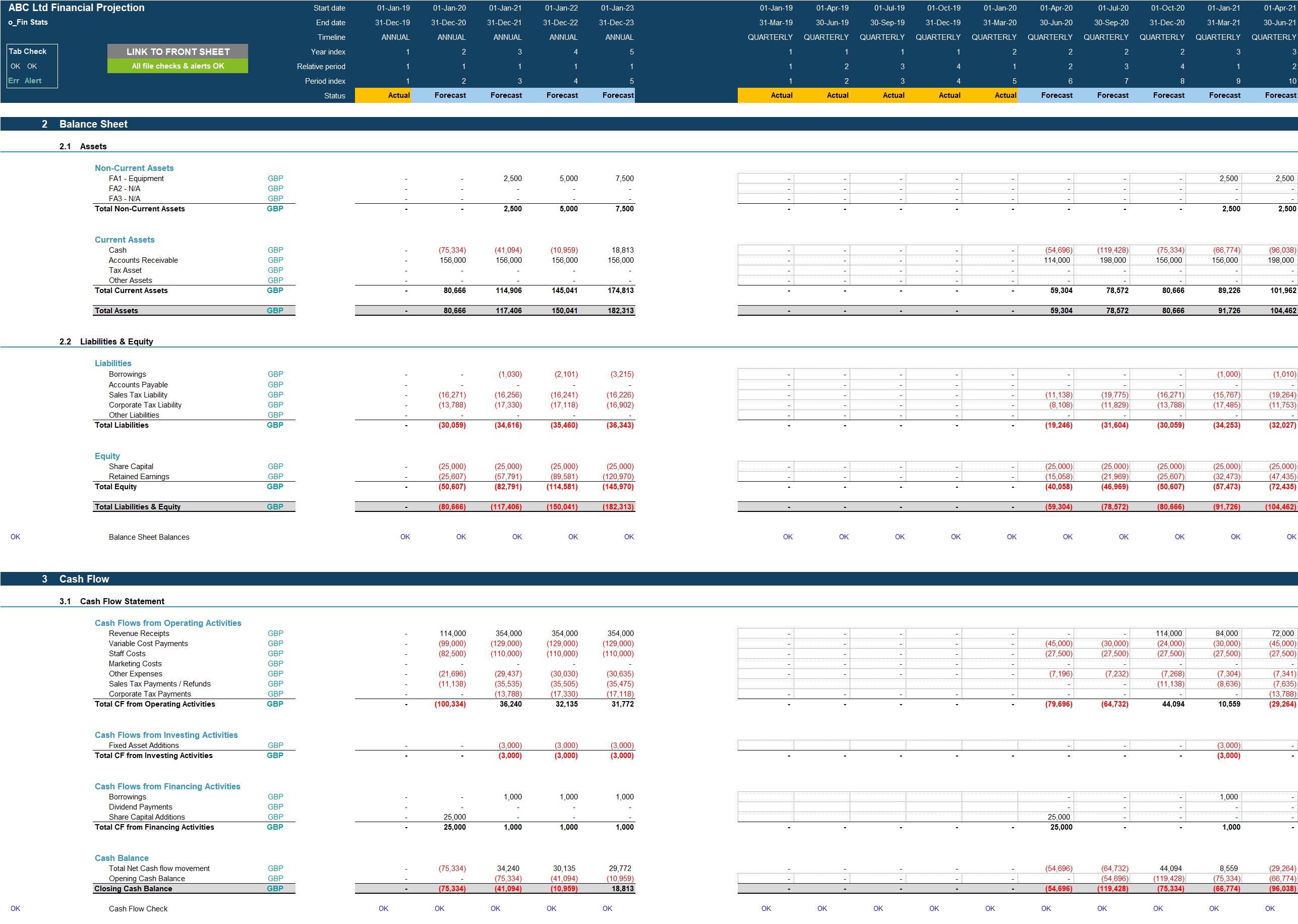This screenshot has width=1298, height=924.
Task: Click the Total Assets row label
Action: (116, 311)
